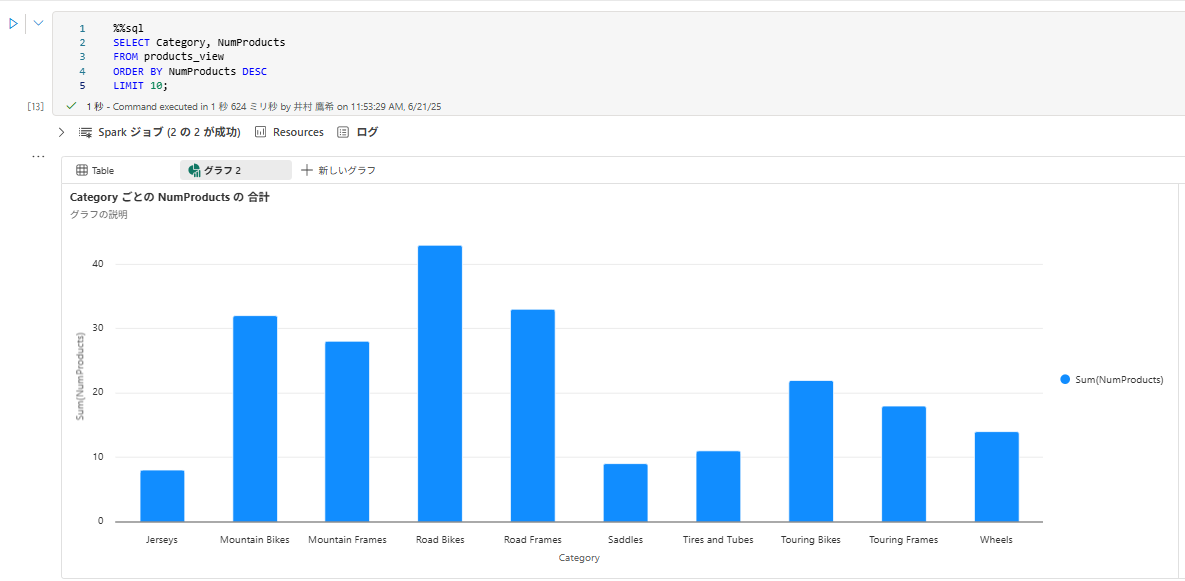Click the [13] execution count label

(x=36, y=107)
